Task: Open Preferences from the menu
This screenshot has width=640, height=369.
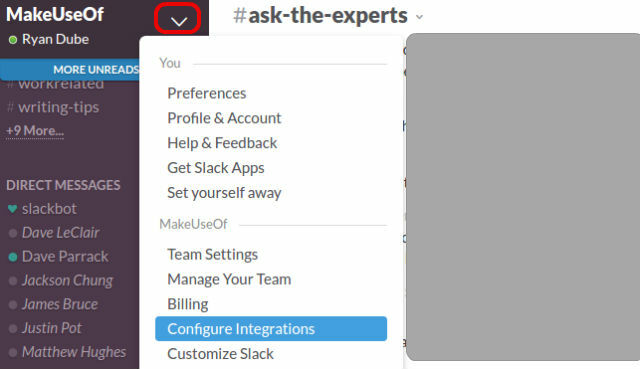Action: coord(207,93)
